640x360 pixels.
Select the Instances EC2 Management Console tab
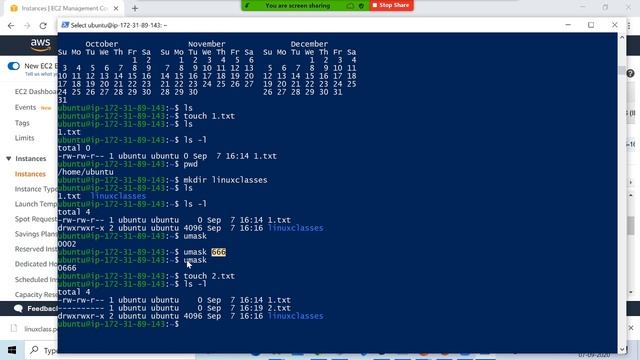(x=64, y=8)
